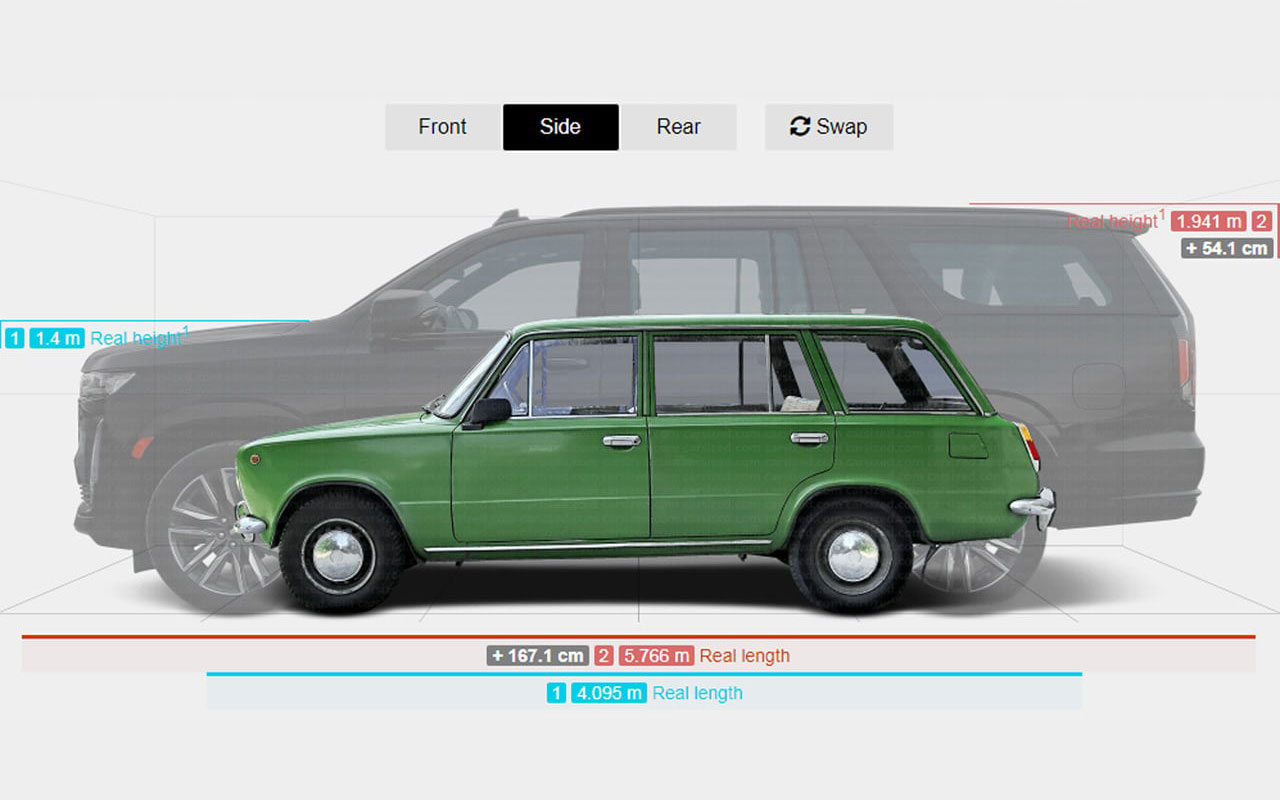Click the cyan "Real height" label

135,338
